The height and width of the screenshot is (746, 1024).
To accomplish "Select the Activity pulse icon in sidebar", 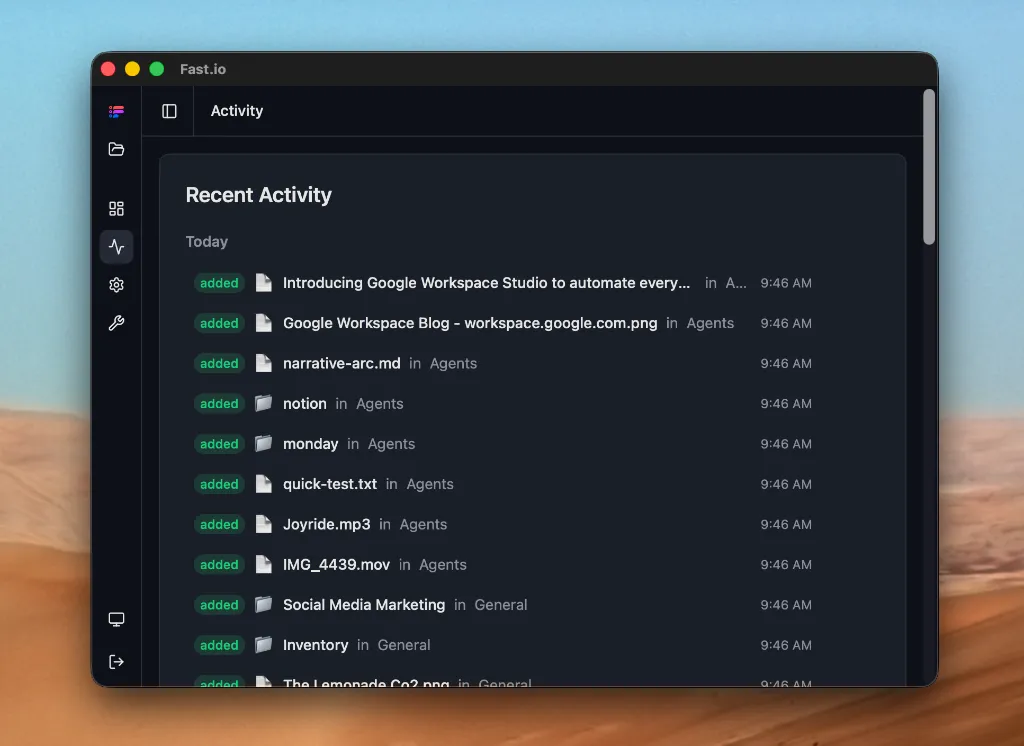I will (116, 246).
